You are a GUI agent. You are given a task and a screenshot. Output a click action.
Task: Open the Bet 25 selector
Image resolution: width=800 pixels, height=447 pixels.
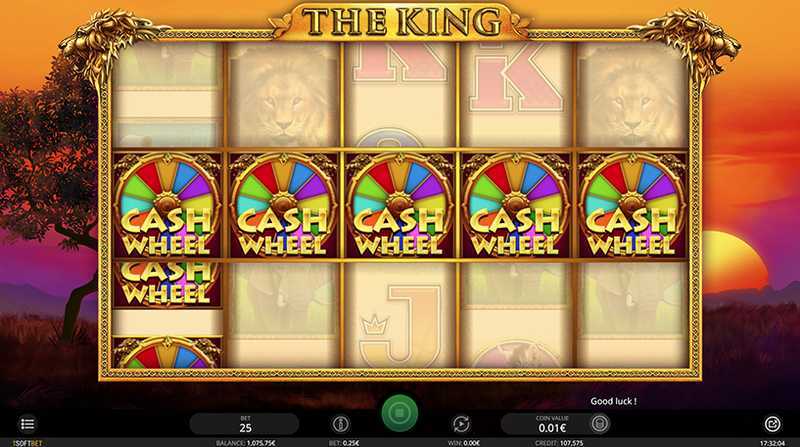pos(244,424)
